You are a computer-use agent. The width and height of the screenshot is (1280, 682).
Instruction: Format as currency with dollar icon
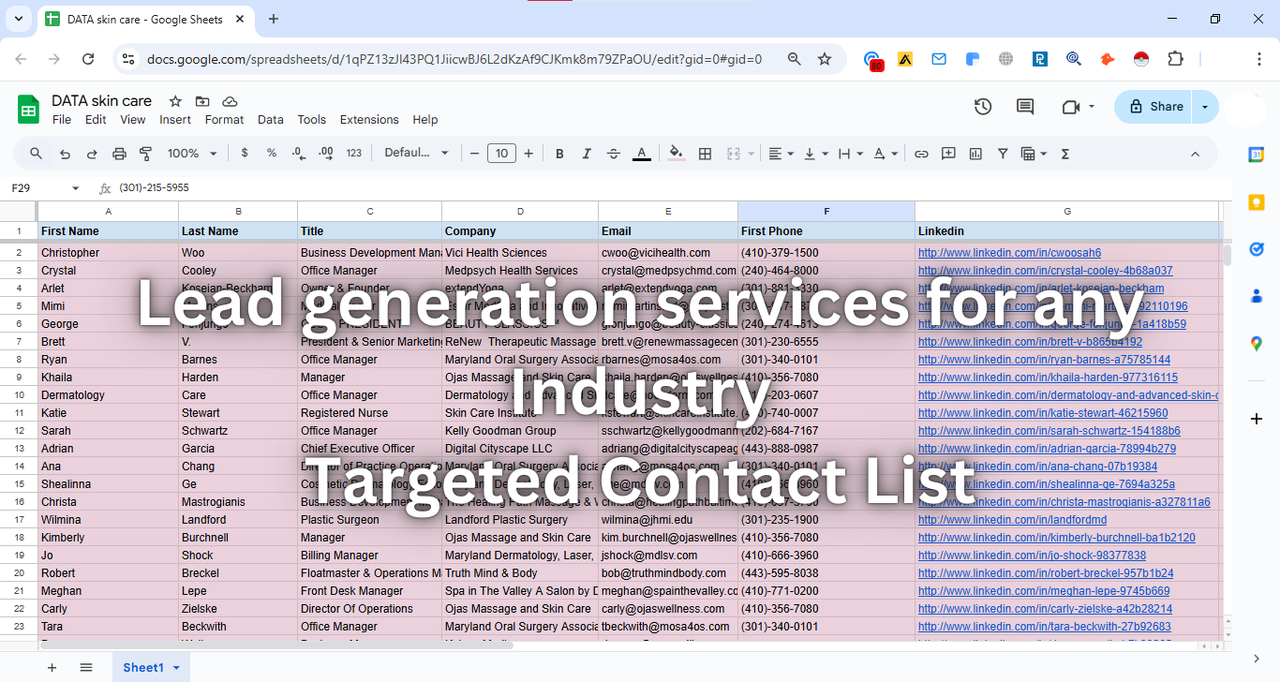(245, 154)
